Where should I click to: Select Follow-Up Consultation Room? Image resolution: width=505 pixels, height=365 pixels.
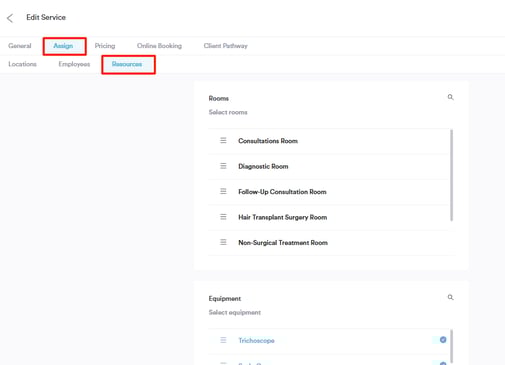point(329,192)
